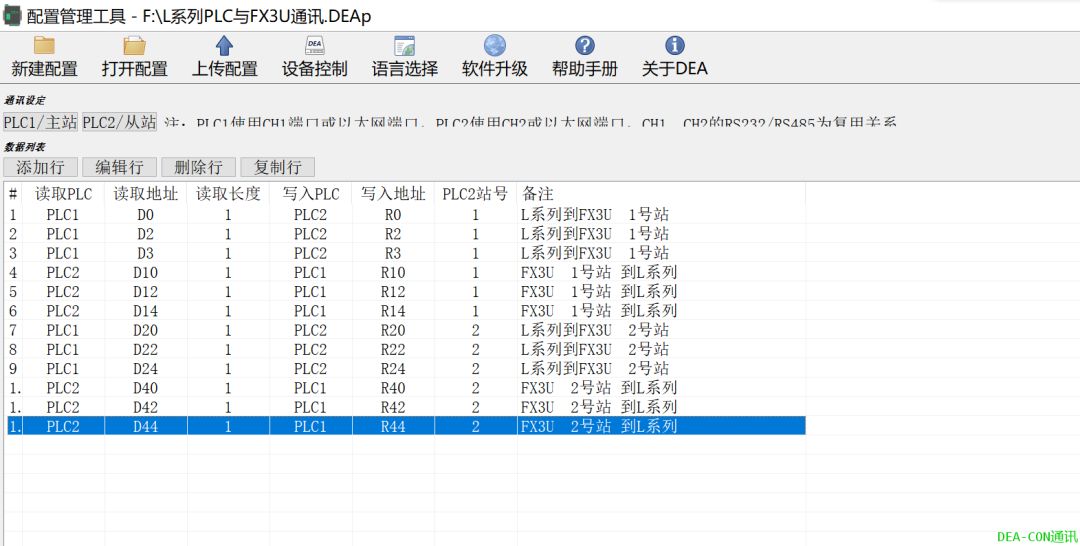Select write address cell R40
This screenshot has width=1080, height=546.
[393, 388]
